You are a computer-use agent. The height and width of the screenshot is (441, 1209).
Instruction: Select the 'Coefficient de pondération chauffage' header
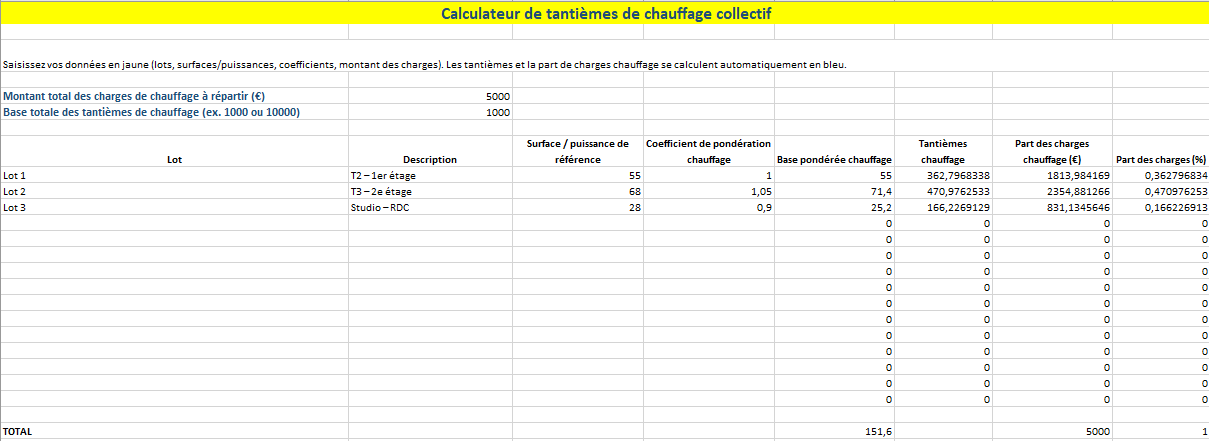(x=708, y=151)
